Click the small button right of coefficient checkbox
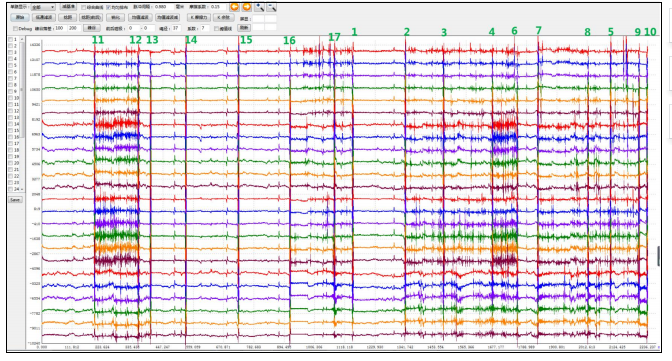 (x=244, y=28)
